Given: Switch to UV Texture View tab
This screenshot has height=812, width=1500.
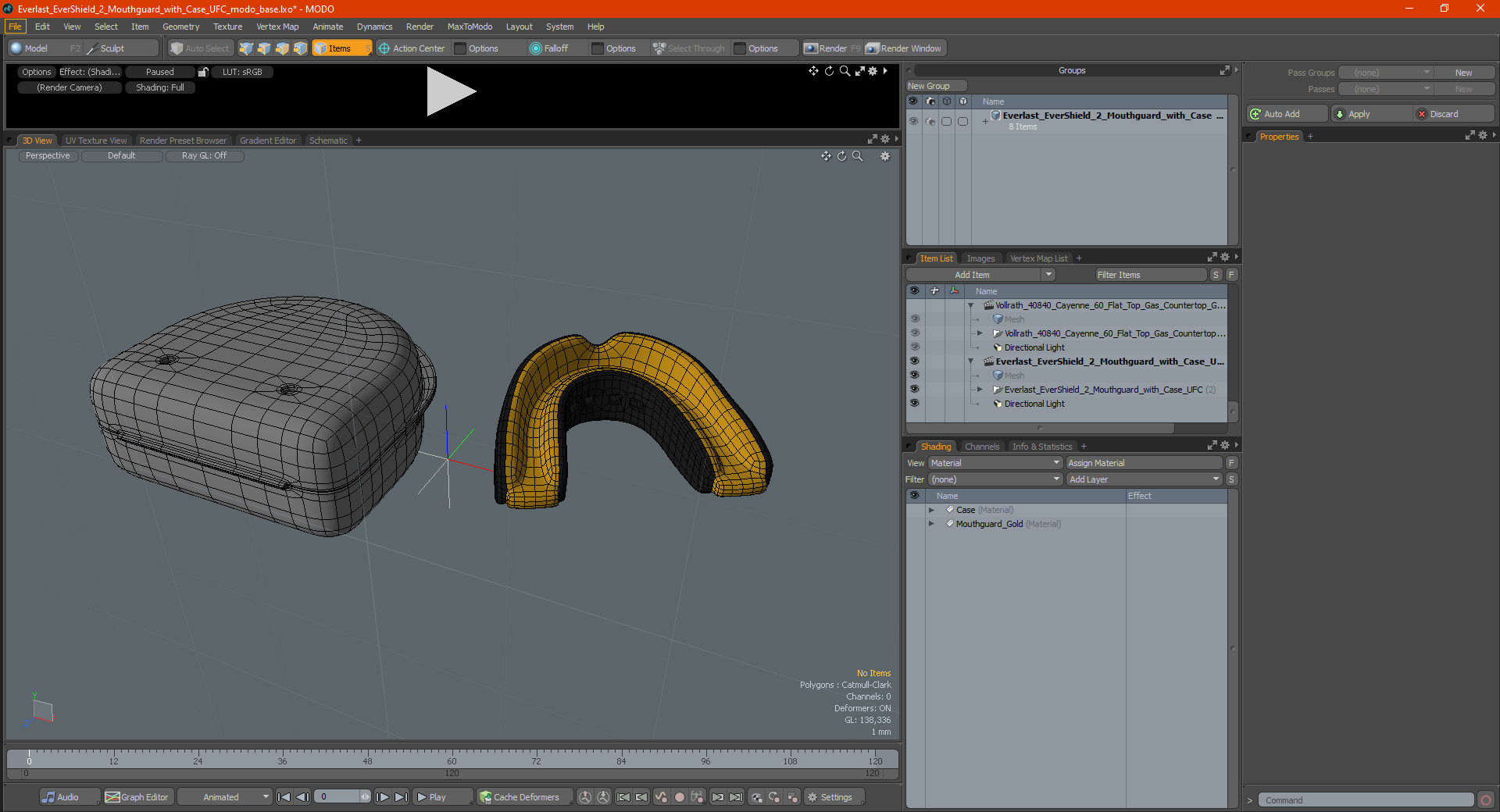Looking at the screenshot, I should point(96,141).
